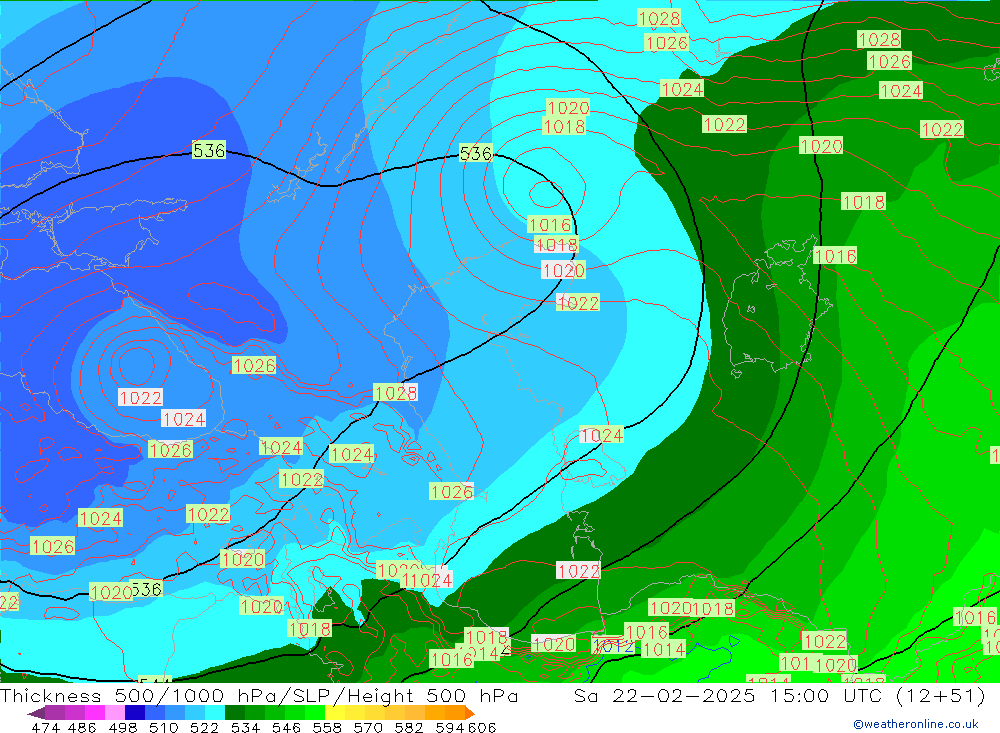The width and height of the screenshot is (1000, 733).
Task: Choose the darkest green legend swatch
Action: pos(235,713)
